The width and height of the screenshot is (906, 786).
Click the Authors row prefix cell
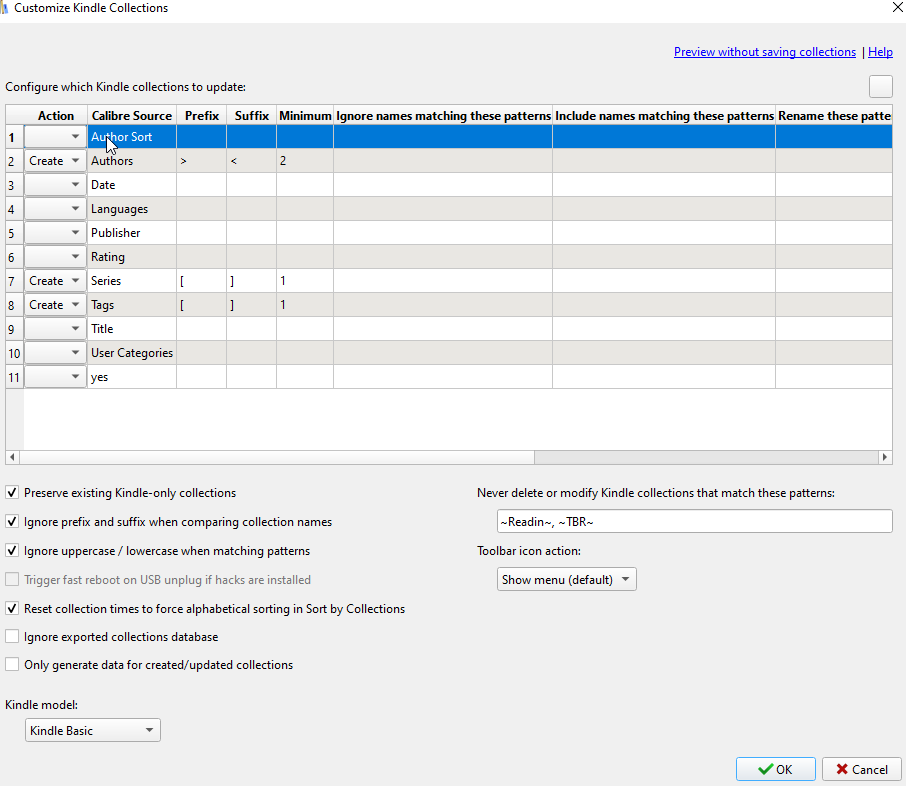pos(202,161)
